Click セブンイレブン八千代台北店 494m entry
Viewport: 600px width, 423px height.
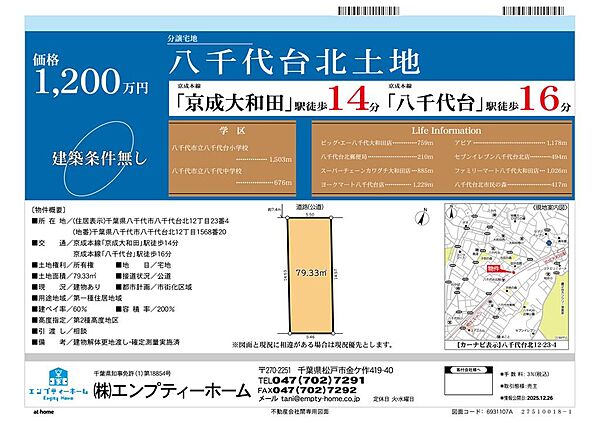pos(511,157)
